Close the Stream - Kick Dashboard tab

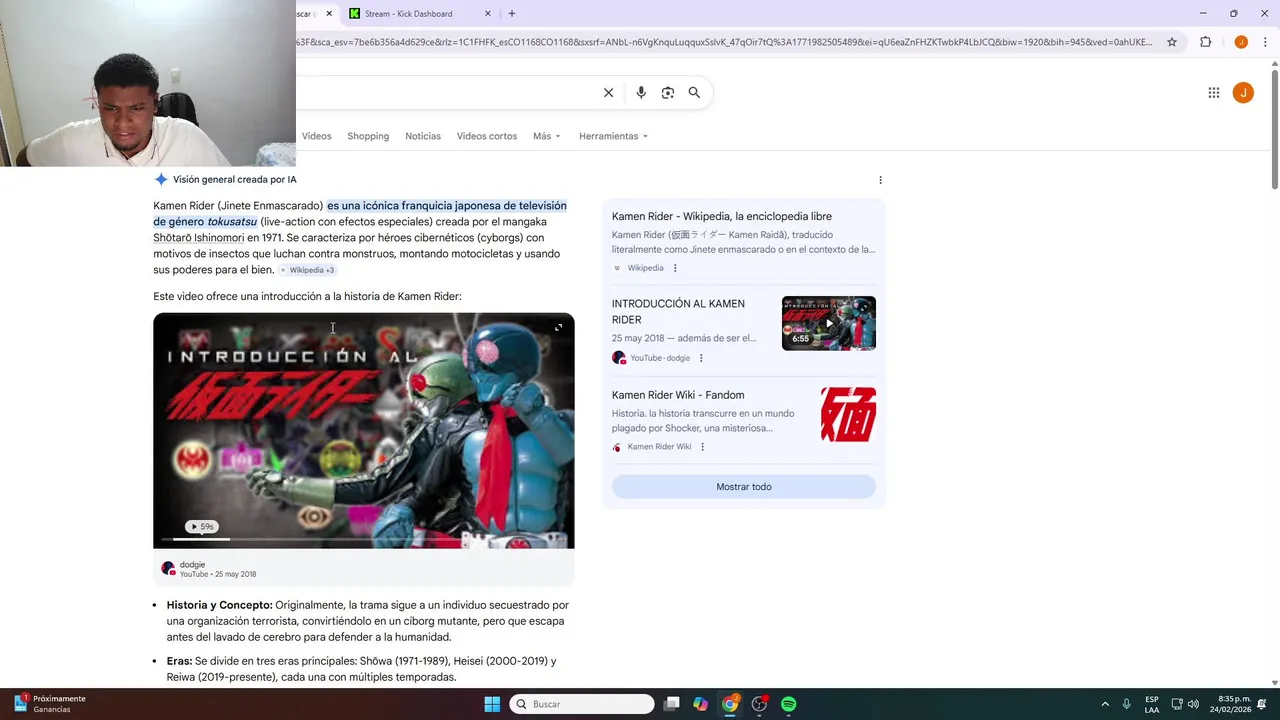point(488,13)
